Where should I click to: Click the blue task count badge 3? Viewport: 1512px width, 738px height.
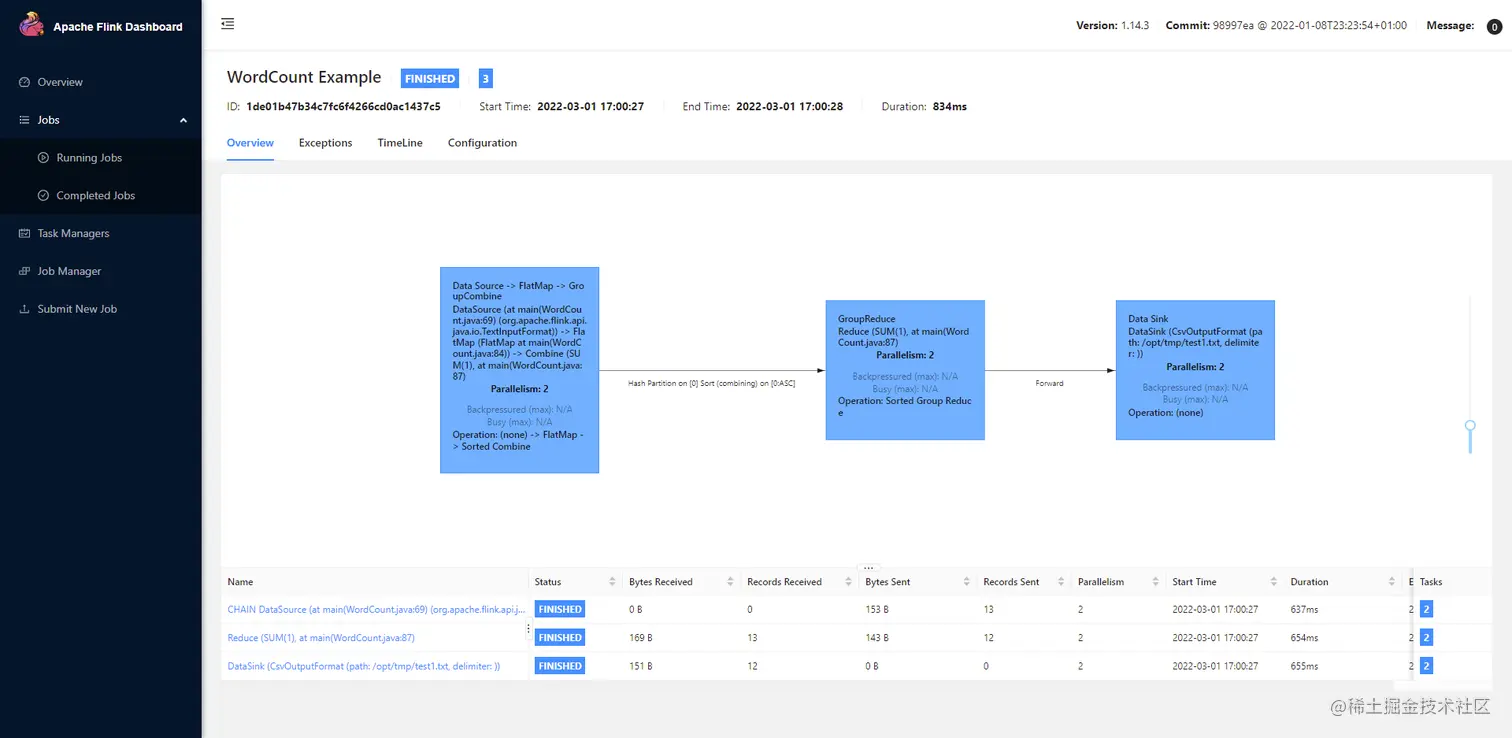pos(486,79)
